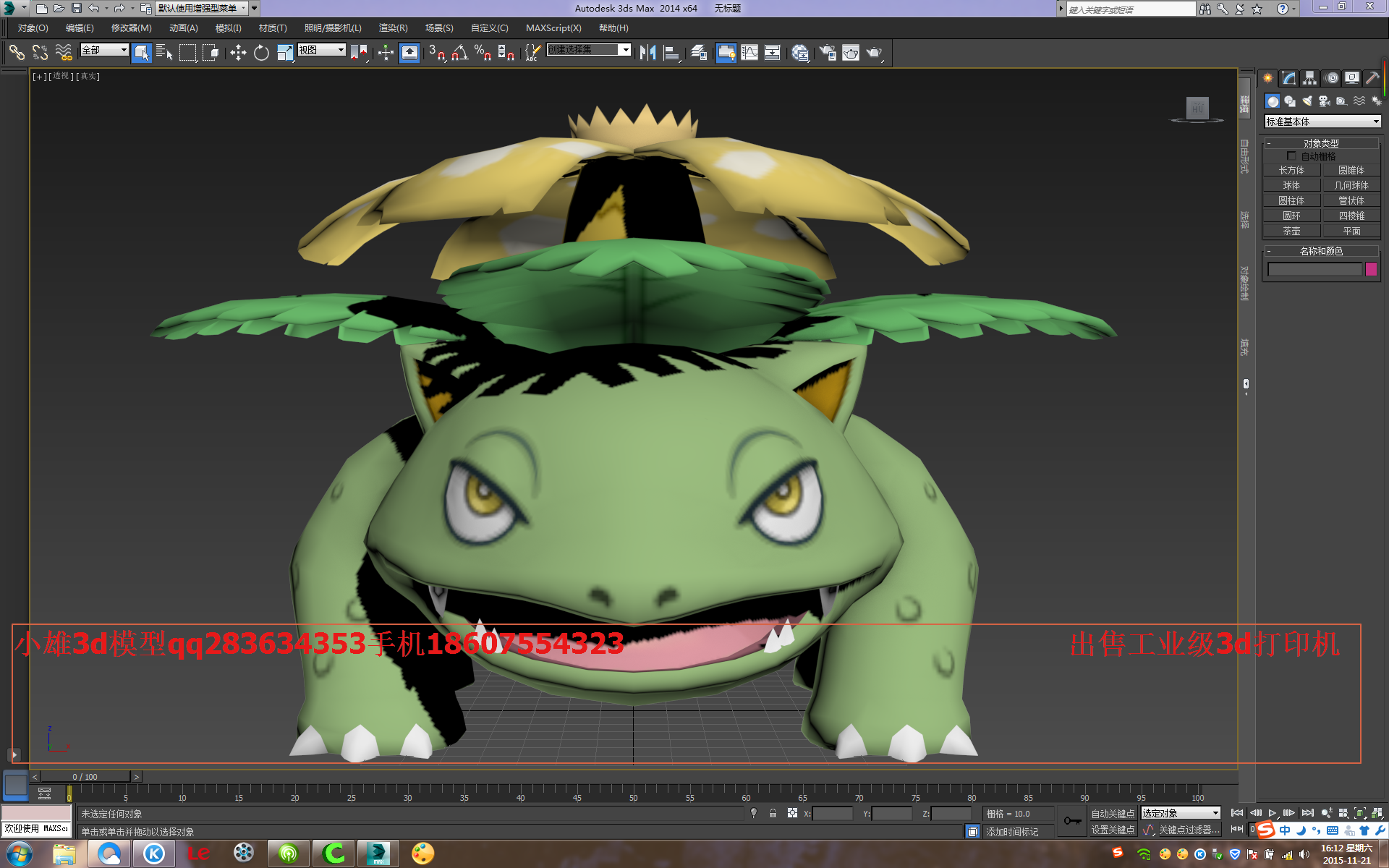Screen dimensions: 1389x868
Task: Choose the Rectangular Selection Region icon
Action: click(x=187, y=52)
